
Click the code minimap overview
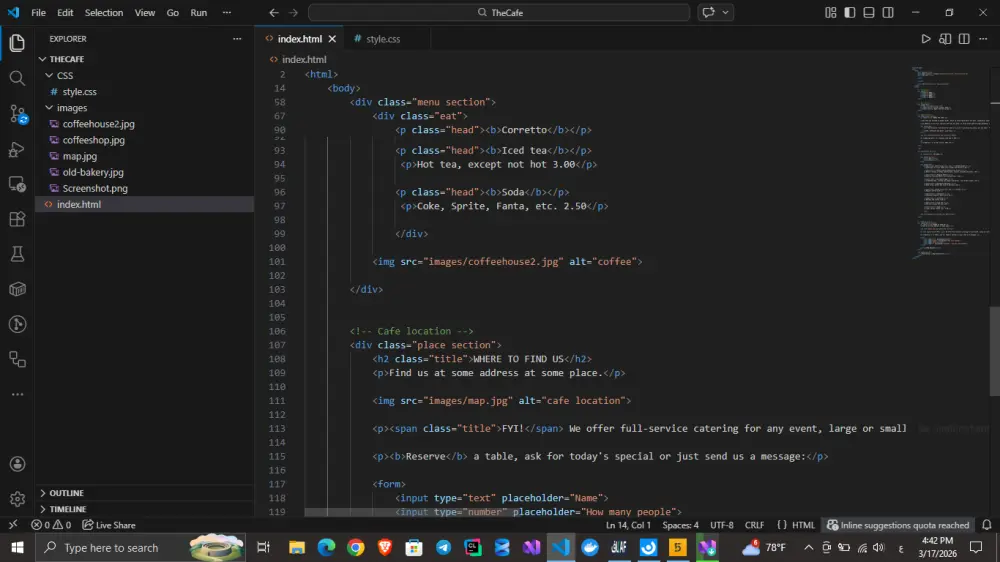click(950, 163)
